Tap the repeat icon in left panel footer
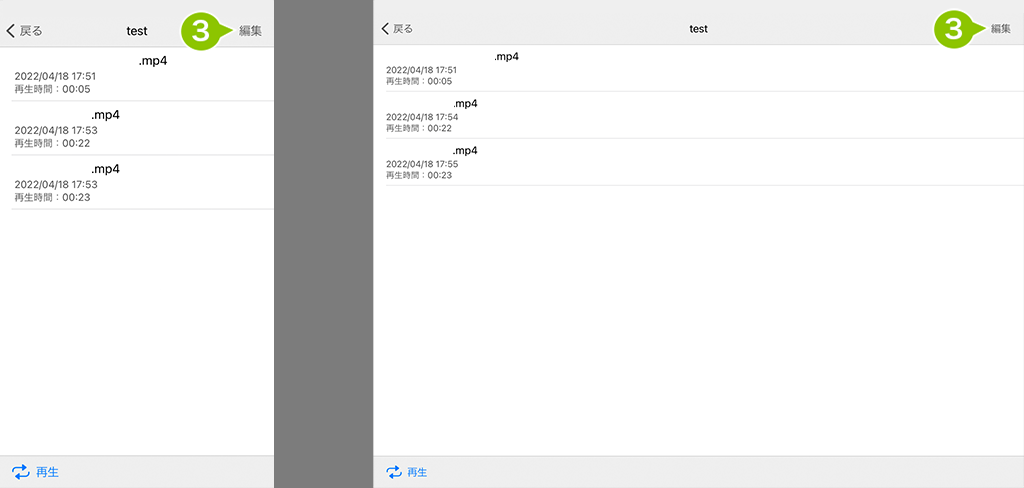This screenshot has width=1024, height=488. point(20,472)
